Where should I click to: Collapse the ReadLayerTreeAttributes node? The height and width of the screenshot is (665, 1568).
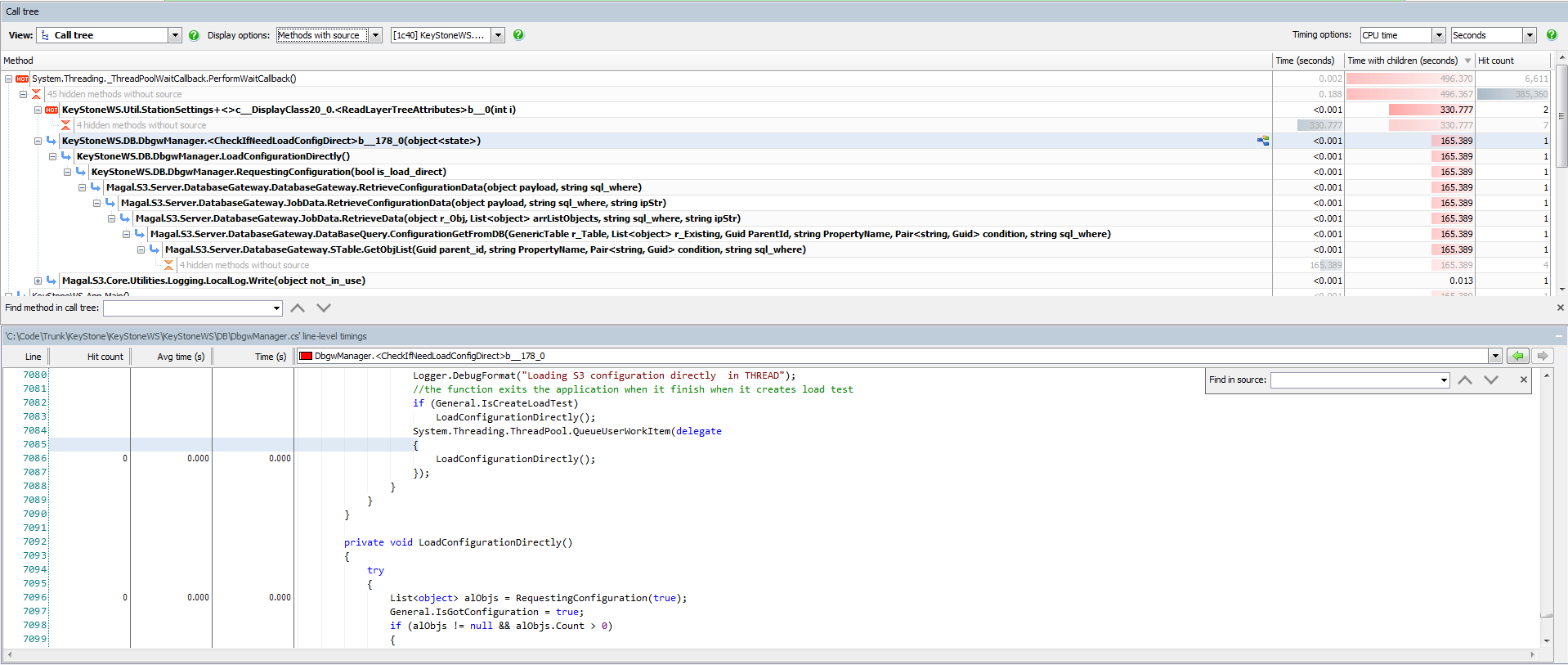tap(38, 110)
